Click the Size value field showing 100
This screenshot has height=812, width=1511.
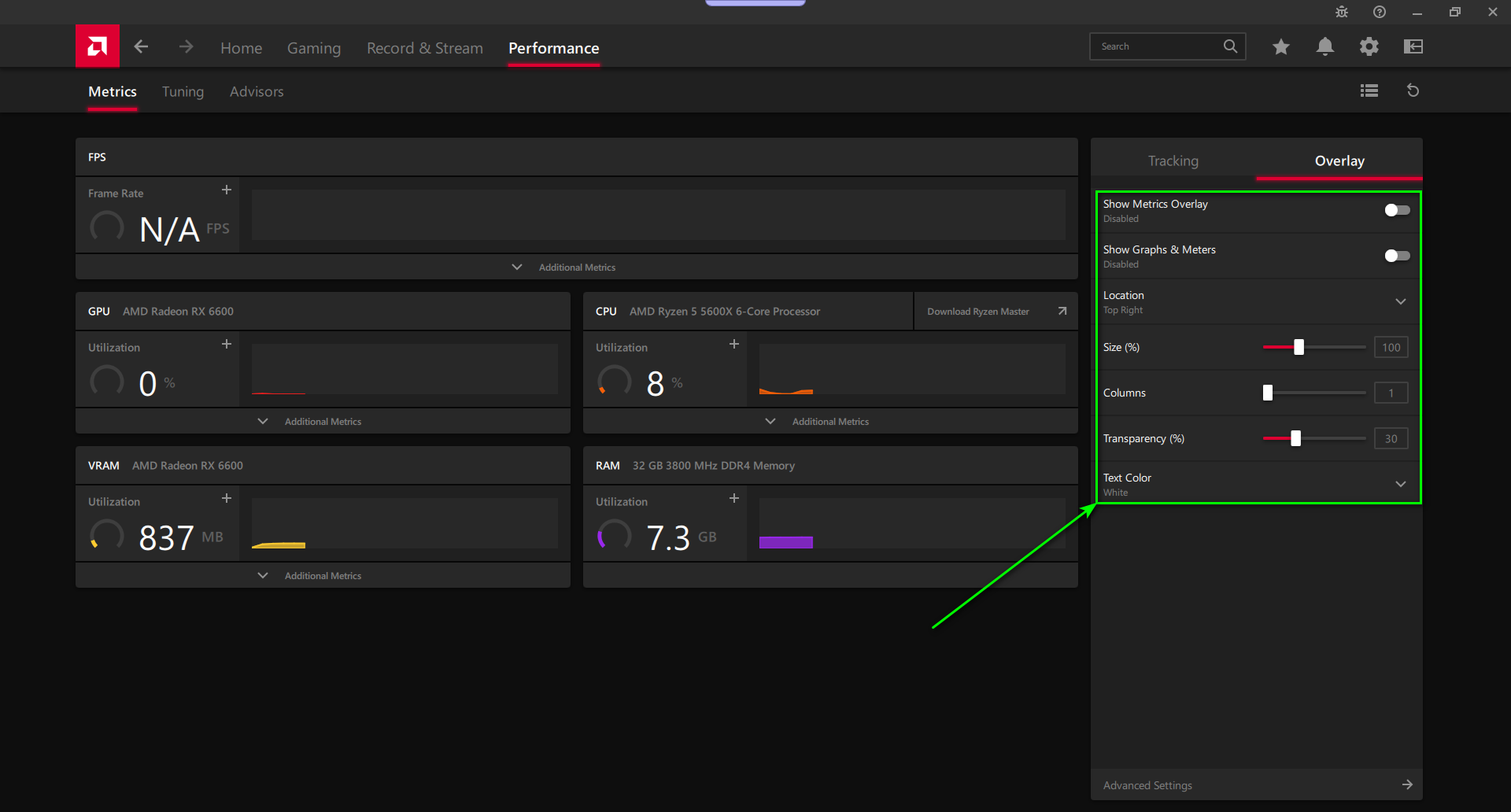pyautogui.click(x=1391, y=347)
